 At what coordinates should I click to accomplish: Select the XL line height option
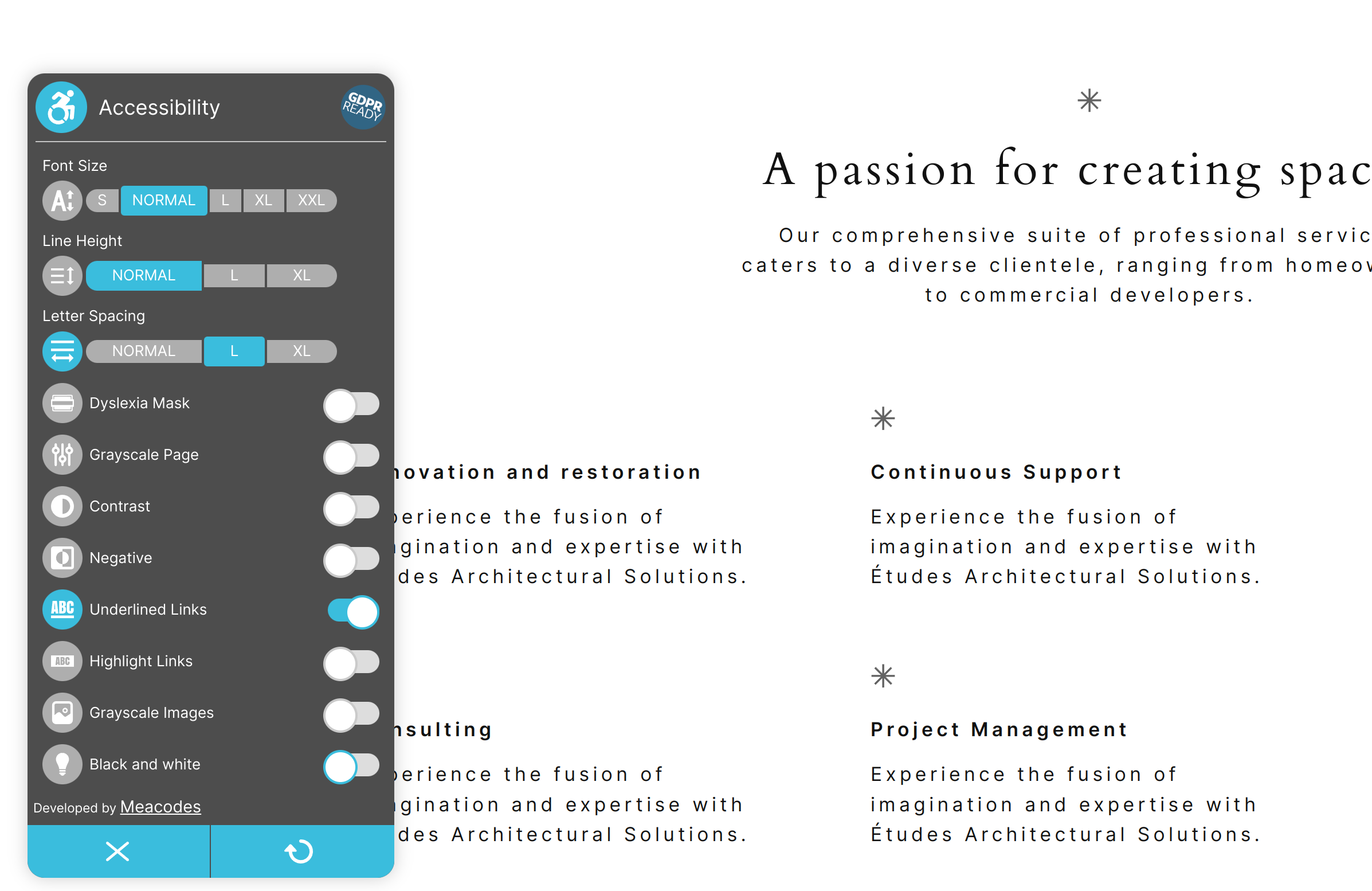(x=300, y=275)
